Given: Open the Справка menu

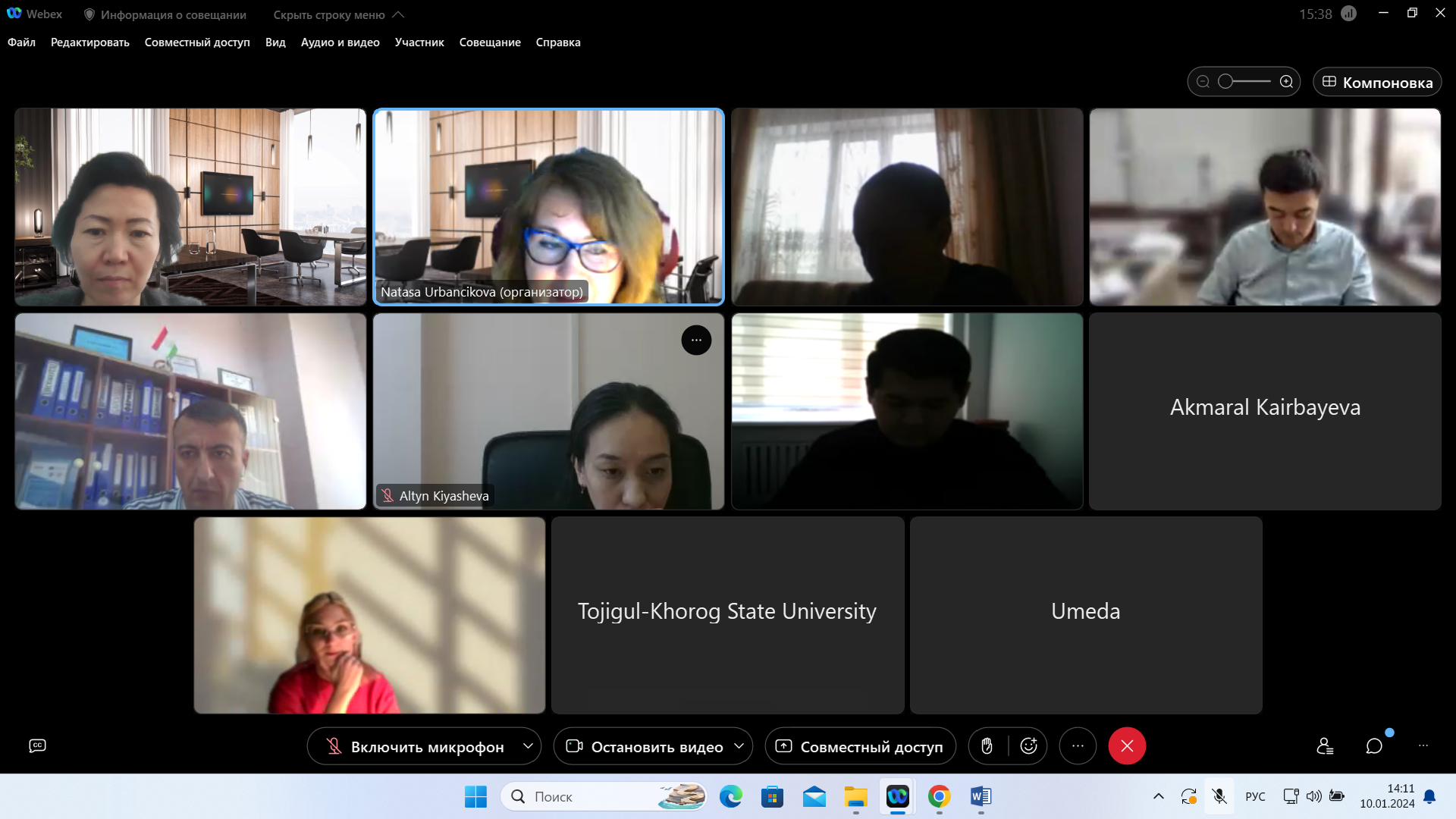Looking at the screenshot, I should [558, 42].
